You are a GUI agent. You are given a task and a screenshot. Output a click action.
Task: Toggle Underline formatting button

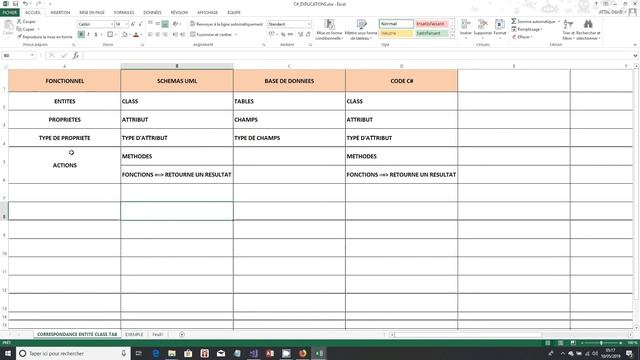(96, 35)
